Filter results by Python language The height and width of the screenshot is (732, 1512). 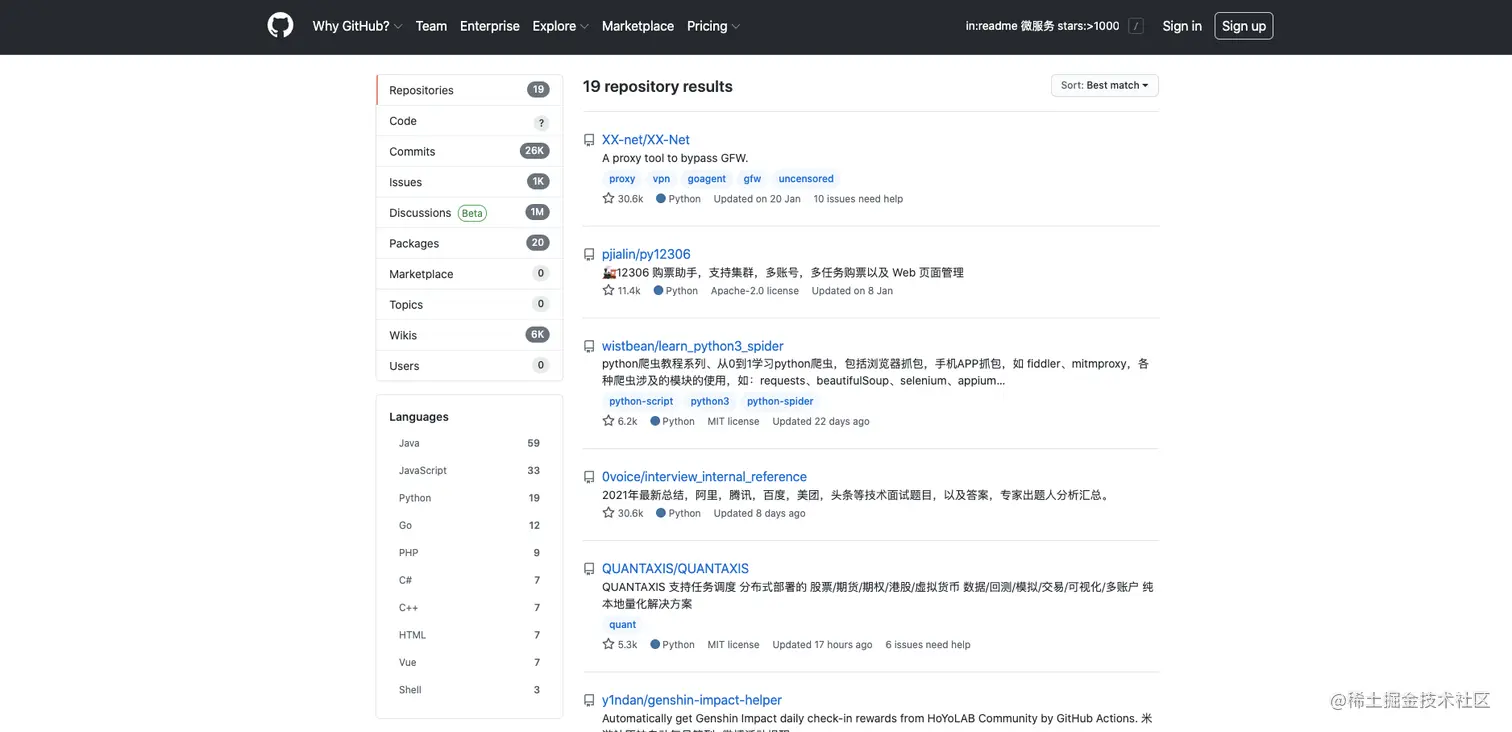(469, 498)
